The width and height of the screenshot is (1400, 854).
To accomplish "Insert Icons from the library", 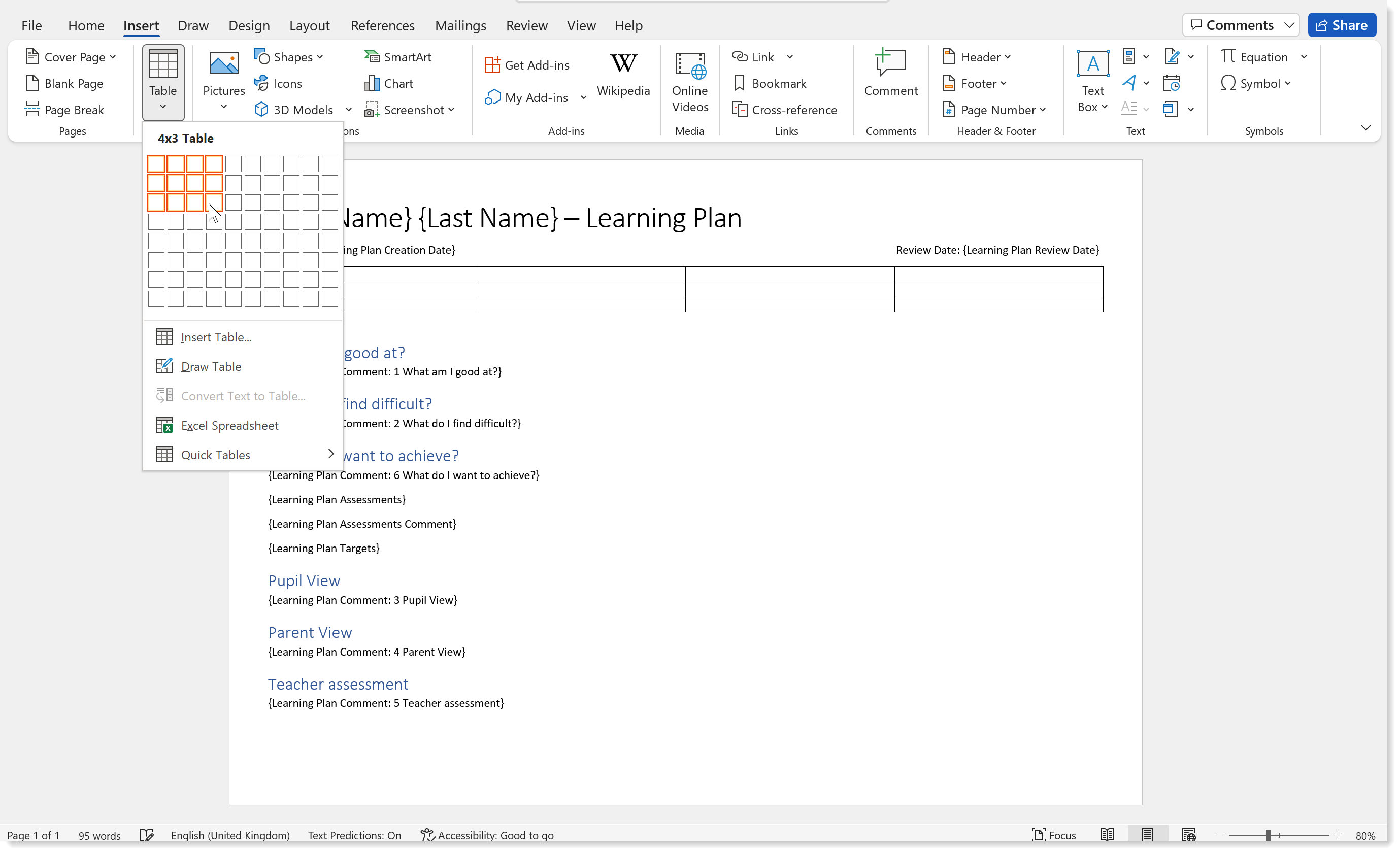I will 278,83.
